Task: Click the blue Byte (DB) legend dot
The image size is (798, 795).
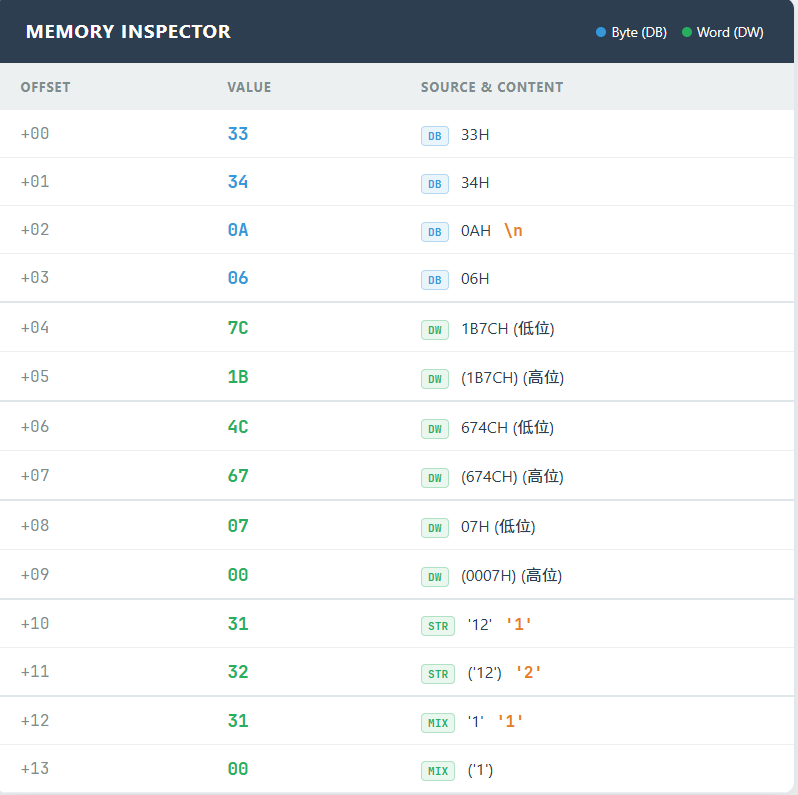Action: [x=601, y=32]
